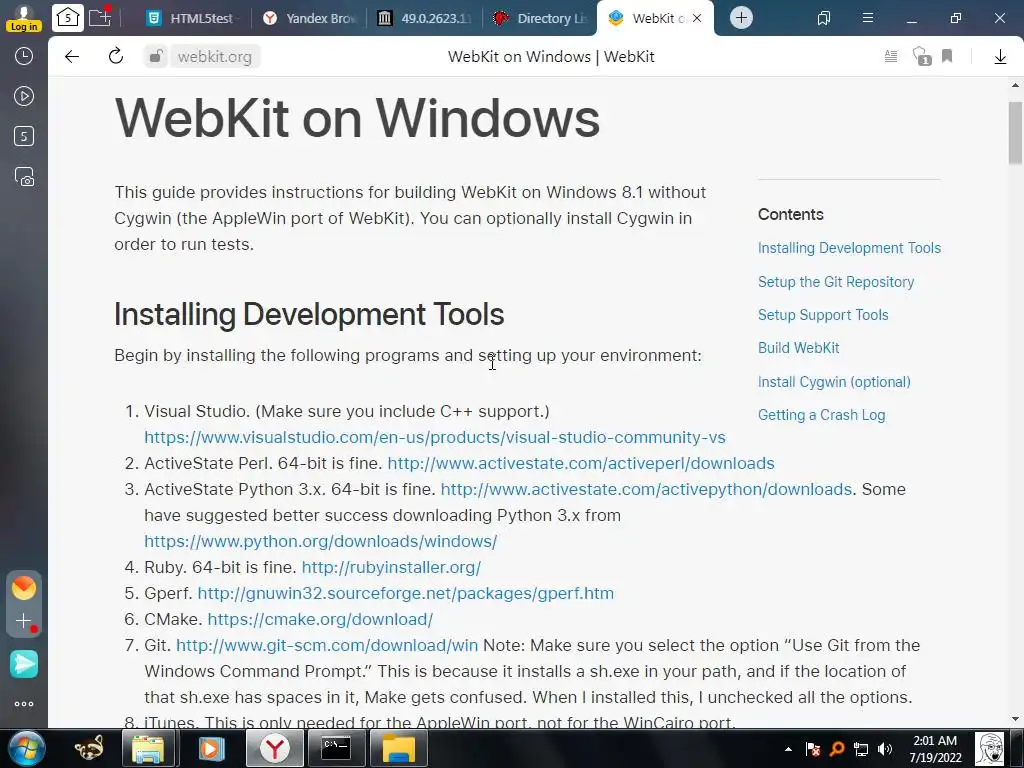The width and height of the screenshot is (1024, 768).
Task: Jump to Setup the Git Repository section
Action: point(836,282)
